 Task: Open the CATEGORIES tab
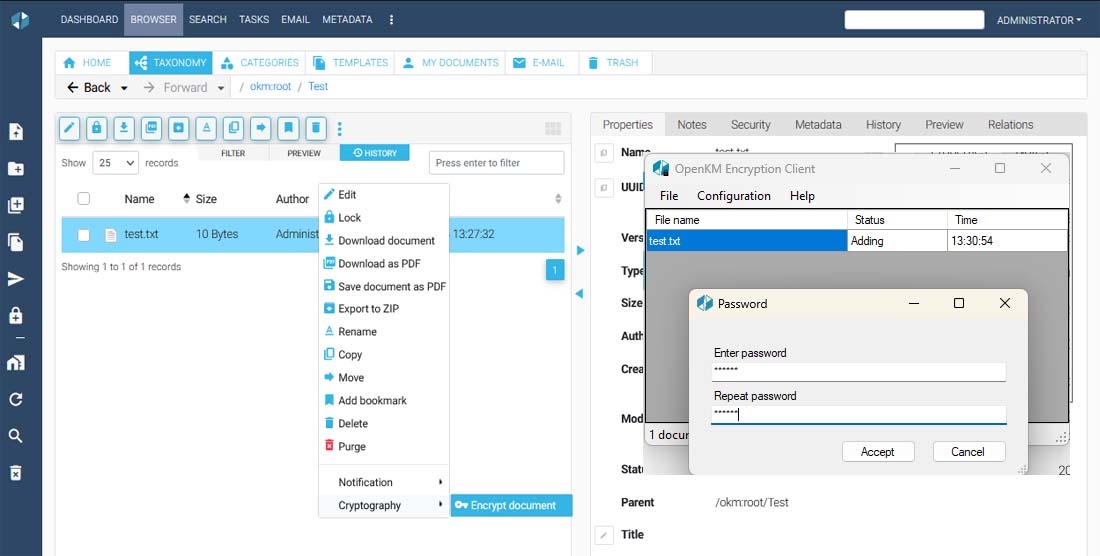260,62
